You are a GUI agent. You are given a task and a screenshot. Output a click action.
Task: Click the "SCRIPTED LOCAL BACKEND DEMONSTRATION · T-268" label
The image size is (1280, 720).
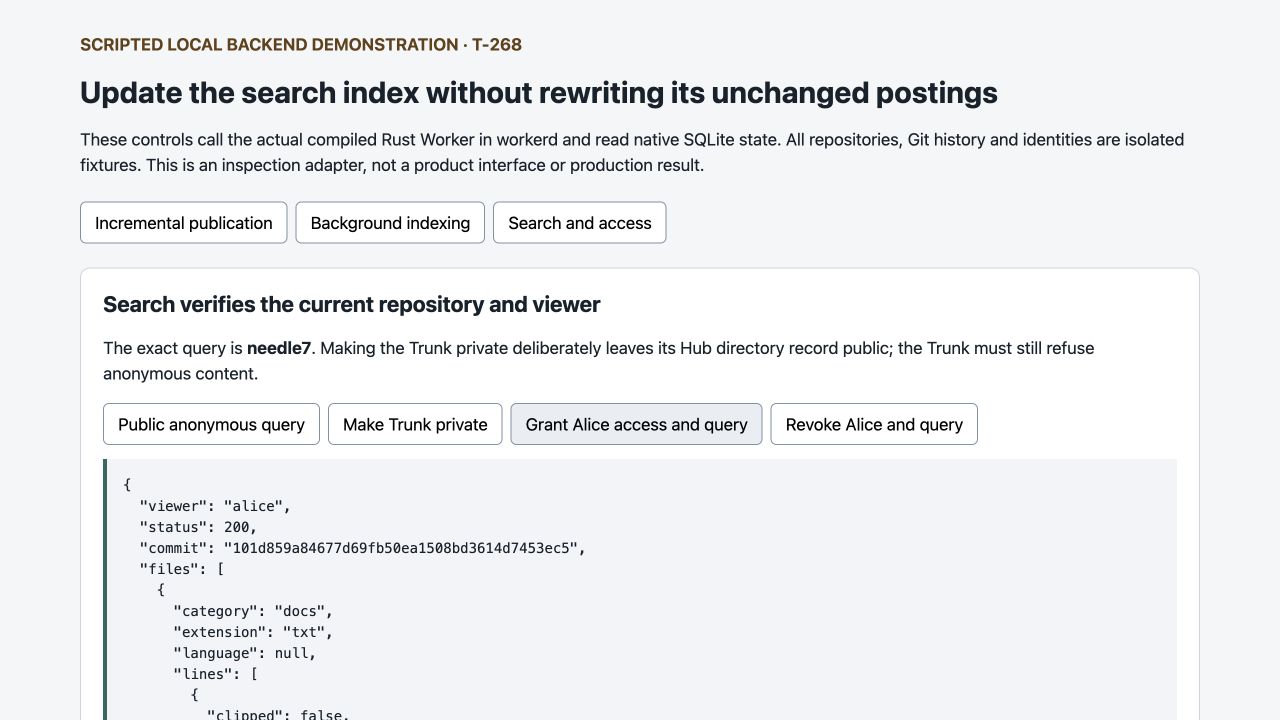coord(301,44)
